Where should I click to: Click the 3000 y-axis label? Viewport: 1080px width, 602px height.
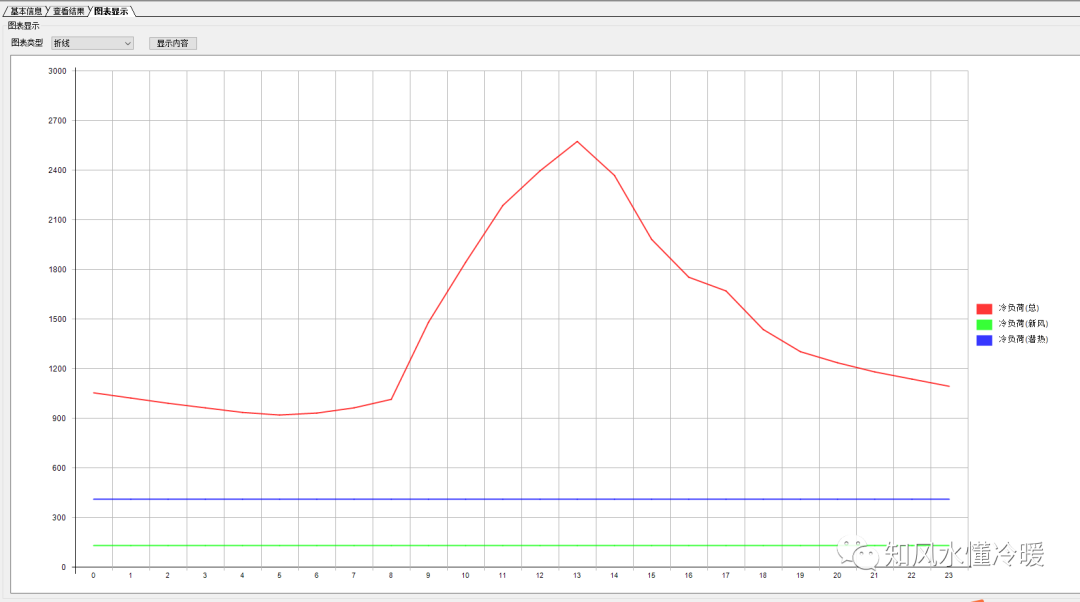(x=57, y=71)
